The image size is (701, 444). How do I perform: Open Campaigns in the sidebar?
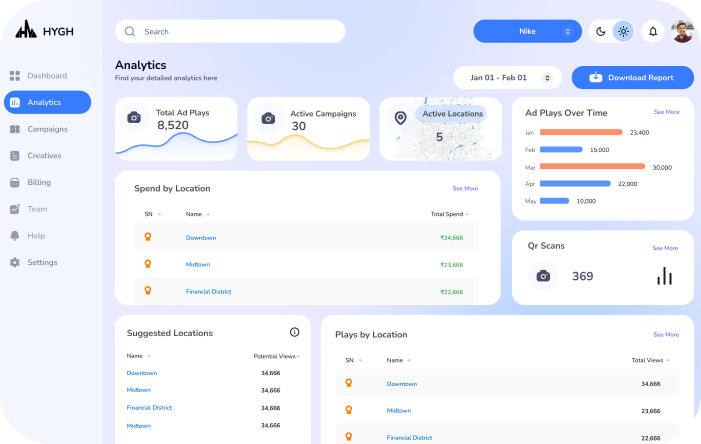(x=47, y=129)
